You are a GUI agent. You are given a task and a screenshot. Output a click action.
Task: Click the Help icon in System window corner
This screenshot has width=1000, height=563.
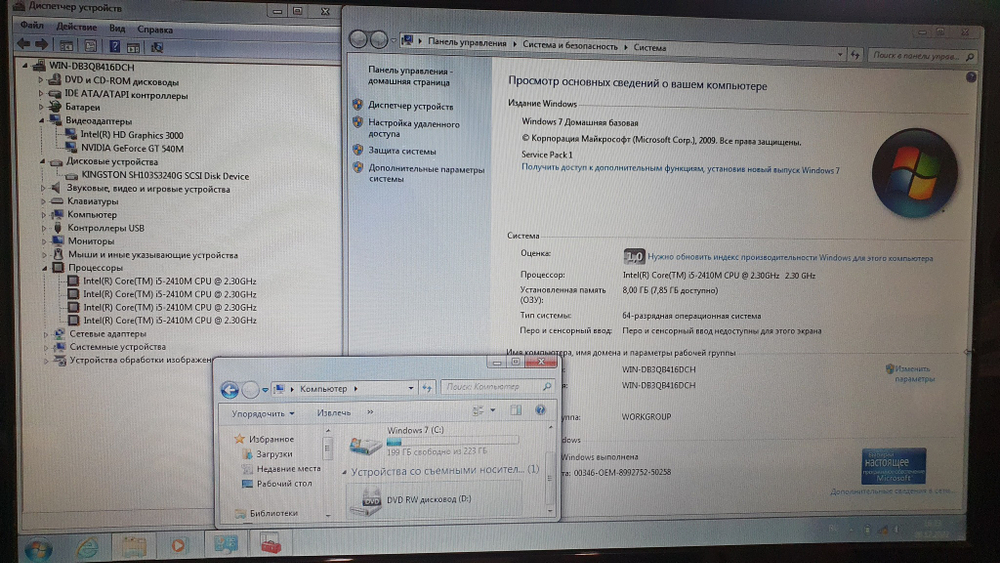pyautogui.click(x=971, y=77)
